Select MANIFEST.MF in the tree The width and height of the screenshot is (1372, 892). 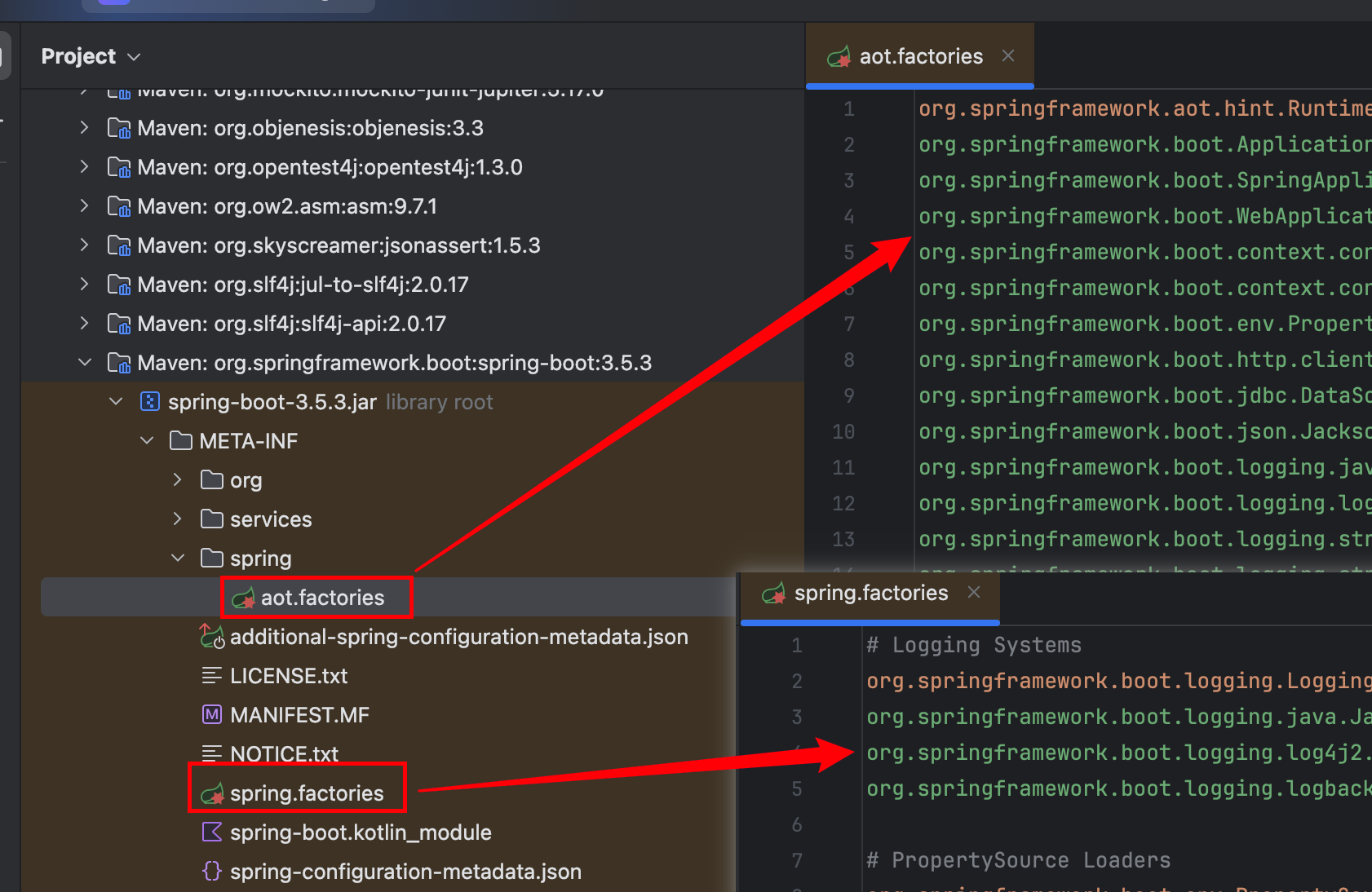pos(299,715)
